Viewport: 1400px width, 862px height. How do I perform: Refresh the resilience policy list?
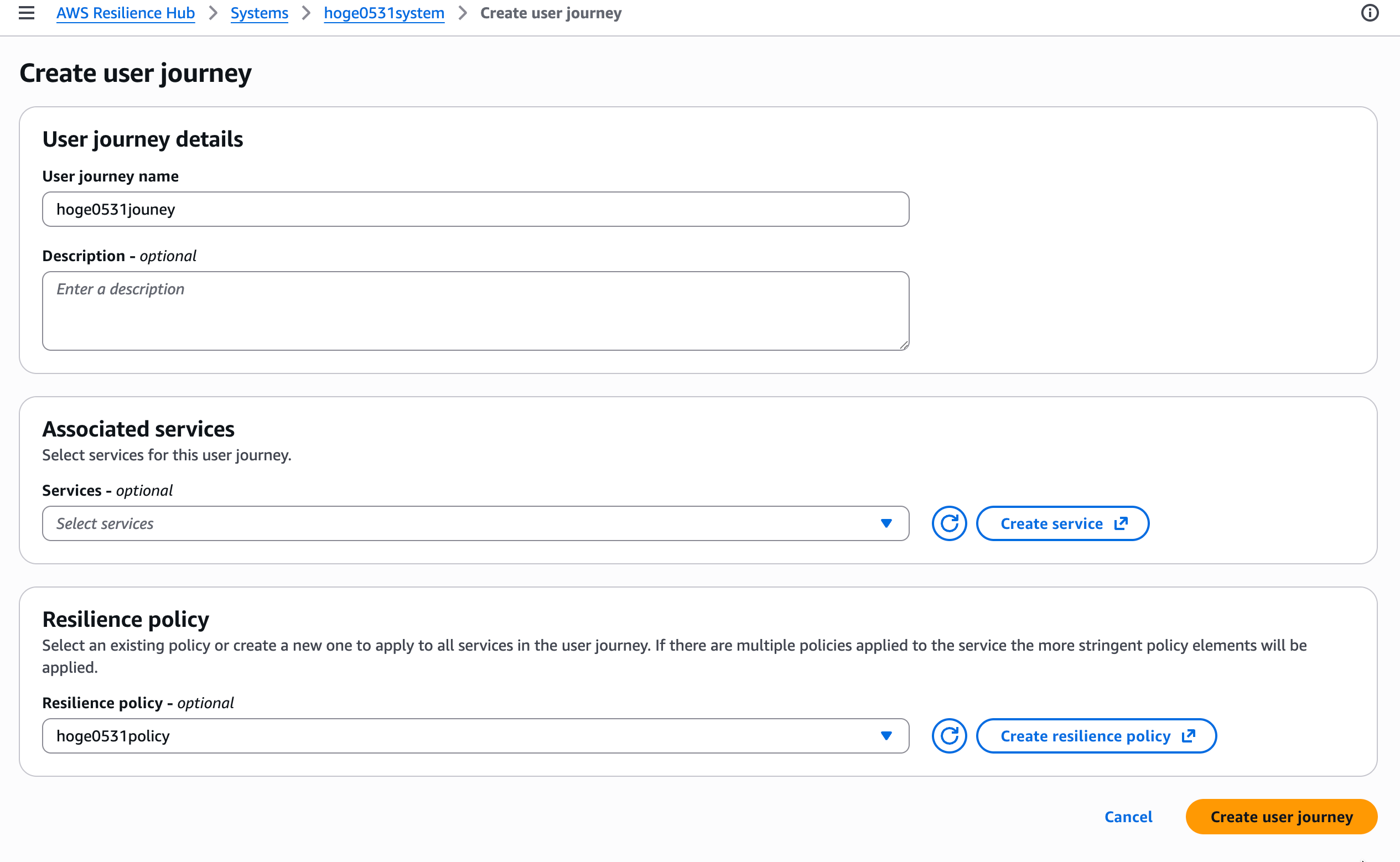(x=949, y=735)
